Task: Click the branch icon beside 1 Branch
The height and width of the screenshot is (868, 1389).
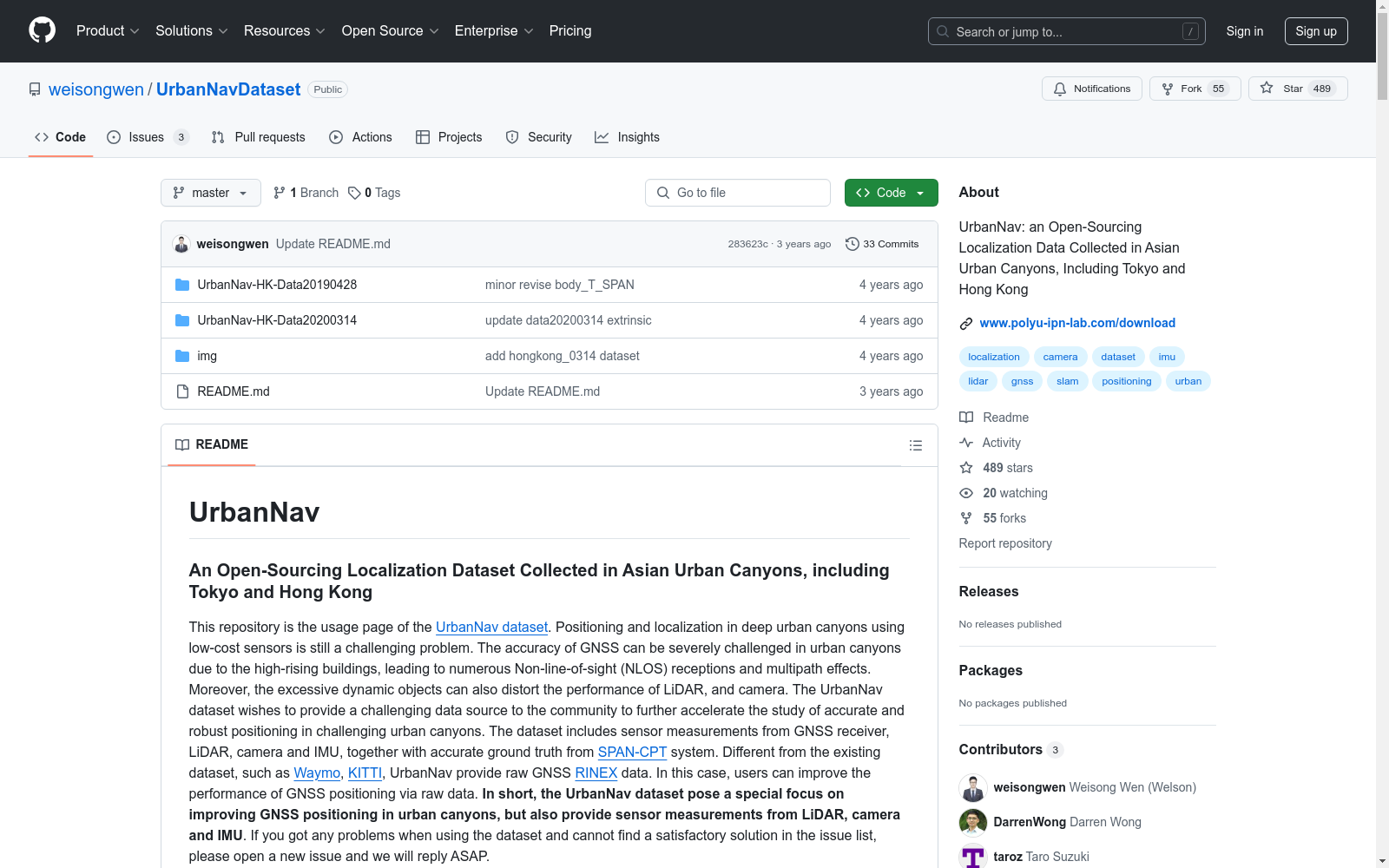Action: [x=280, y=193]
